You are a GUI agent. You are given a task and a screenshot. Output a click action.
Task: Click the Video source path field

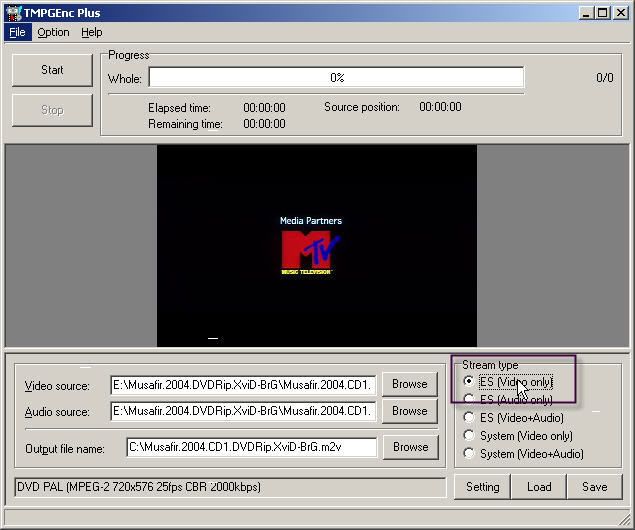243,385
